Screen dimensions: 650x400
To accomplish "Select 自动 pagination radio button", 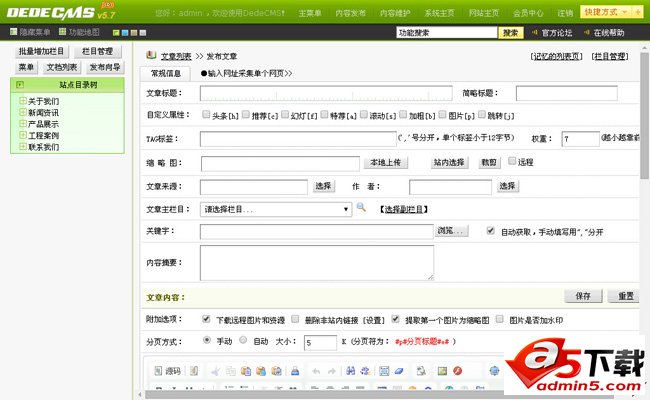I will click(x=245, y=341).
